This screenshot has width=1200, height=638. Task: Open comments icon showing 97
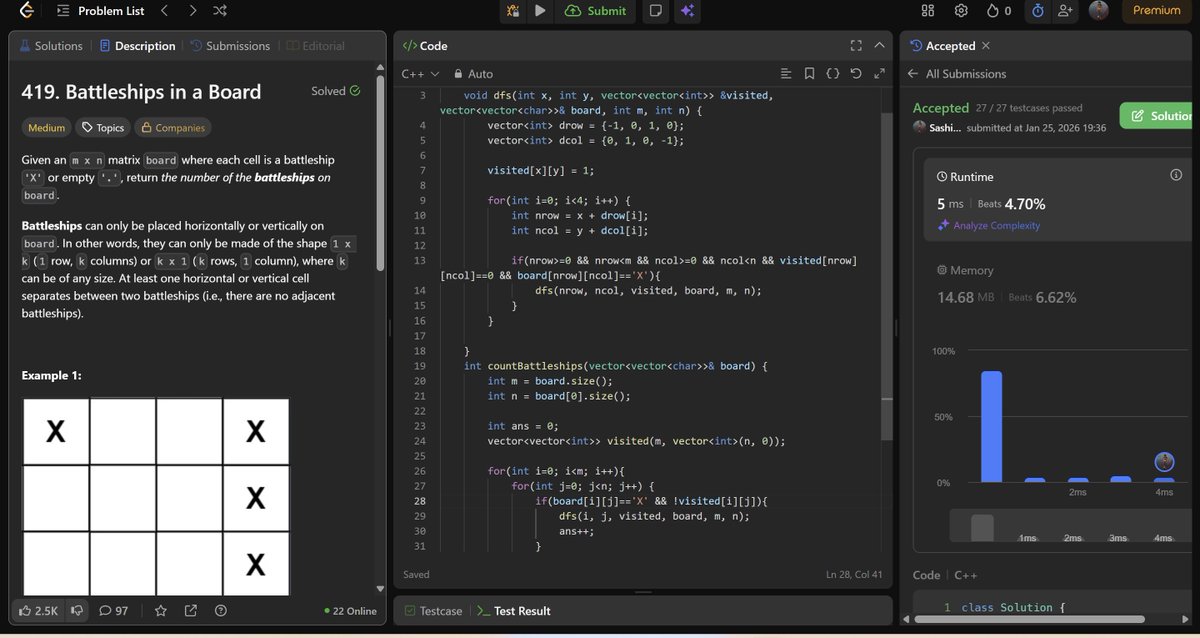tap(113, 610)
